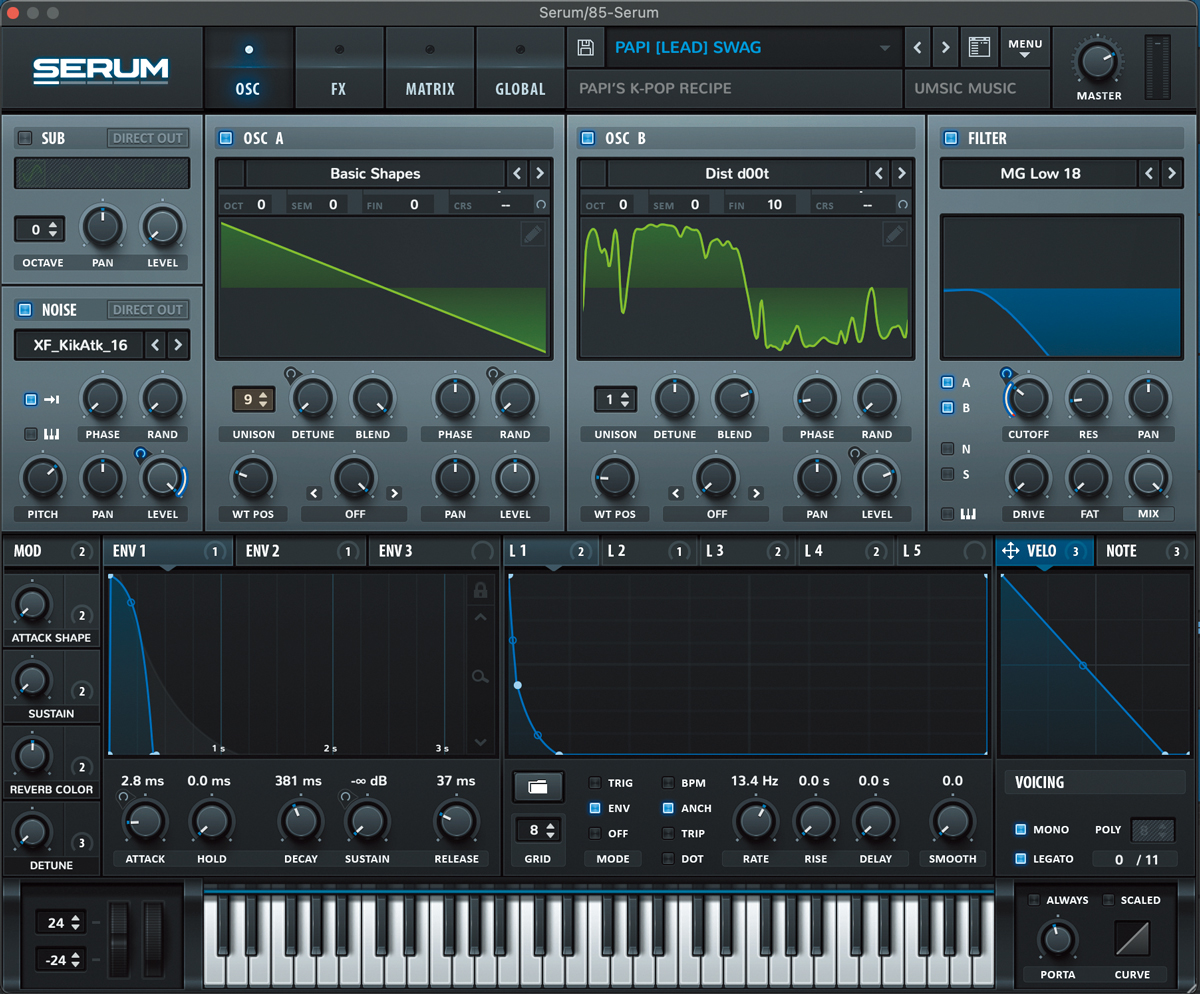Disable the NOISE oscillator

[x=25, y=310]
